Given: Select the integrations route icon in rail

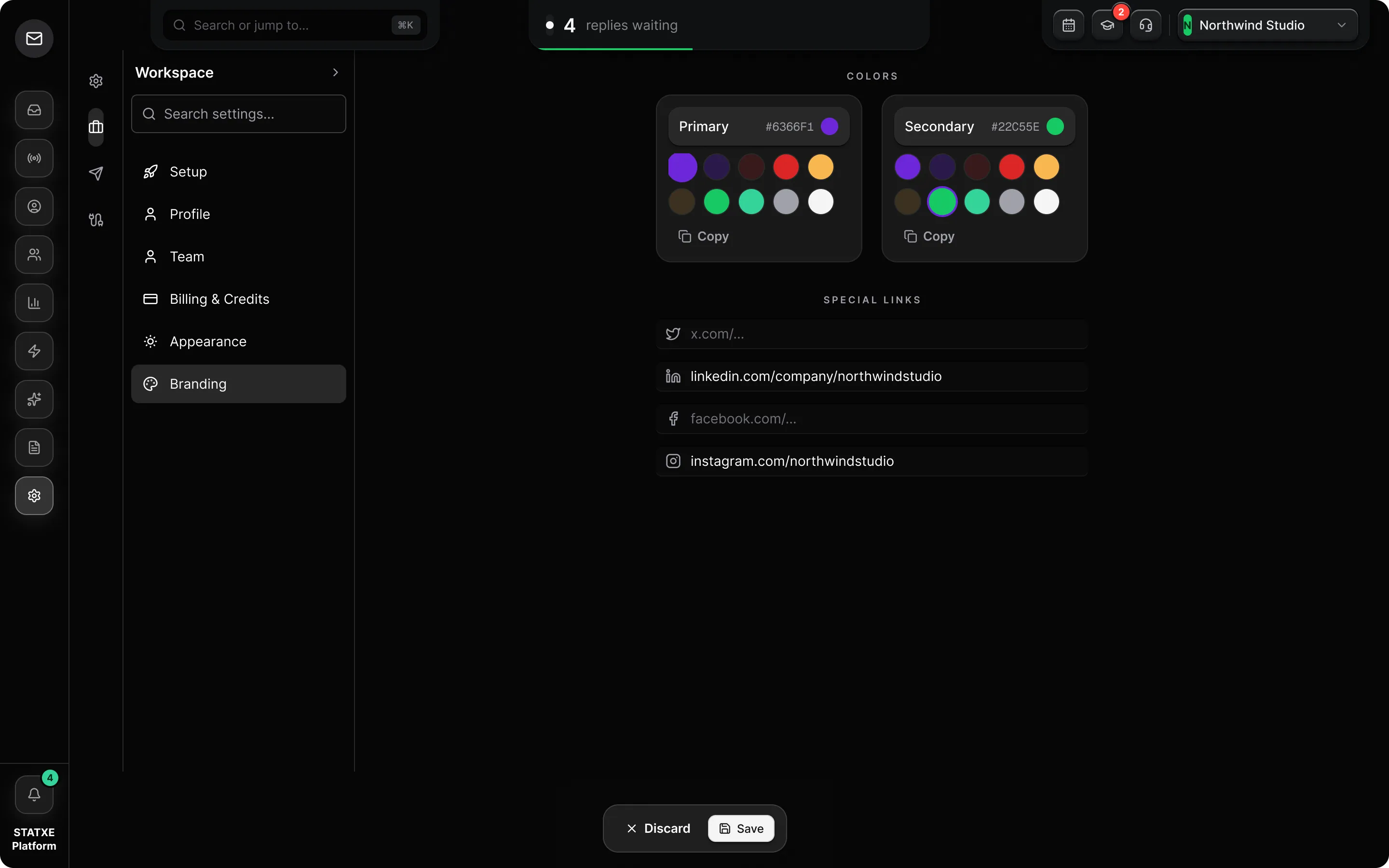Looking at the screenshot, I should click(x=96, y=219).
